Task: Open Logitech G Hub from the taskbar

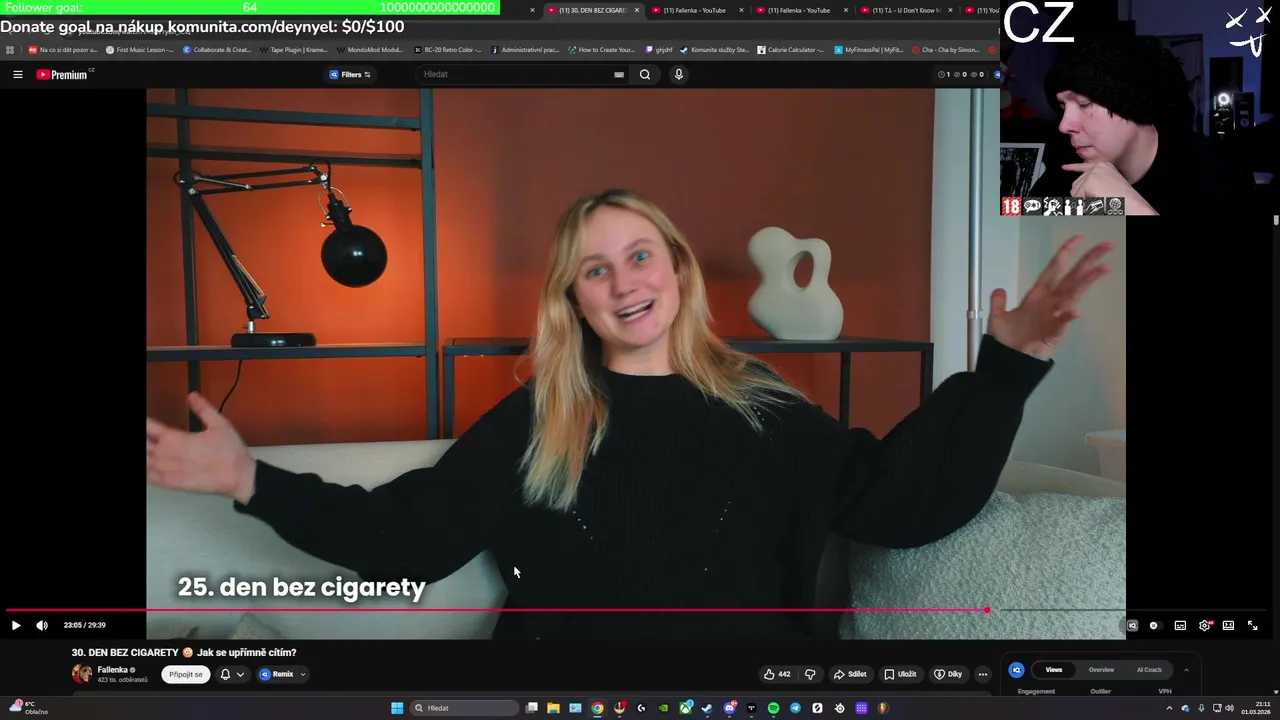Action: (641, 708)
